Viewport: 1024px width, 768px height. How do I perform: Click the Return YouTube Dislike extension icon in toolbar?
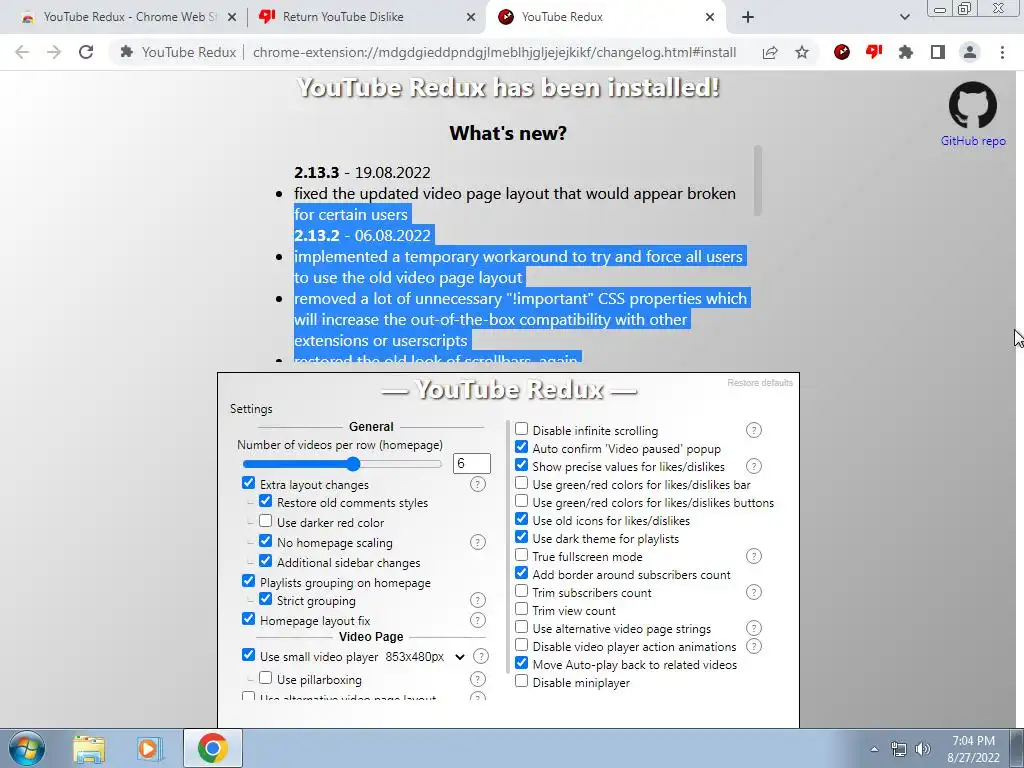pos(874,52)
